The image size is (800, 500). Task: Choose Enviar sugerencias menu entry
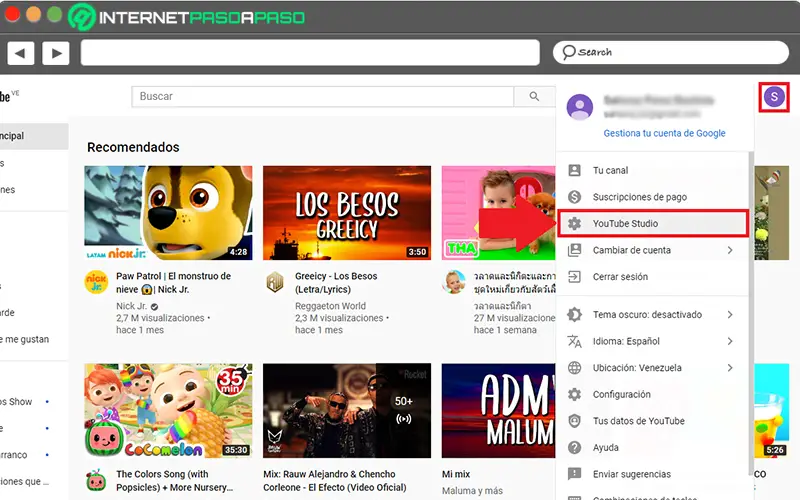coord(652,474)
